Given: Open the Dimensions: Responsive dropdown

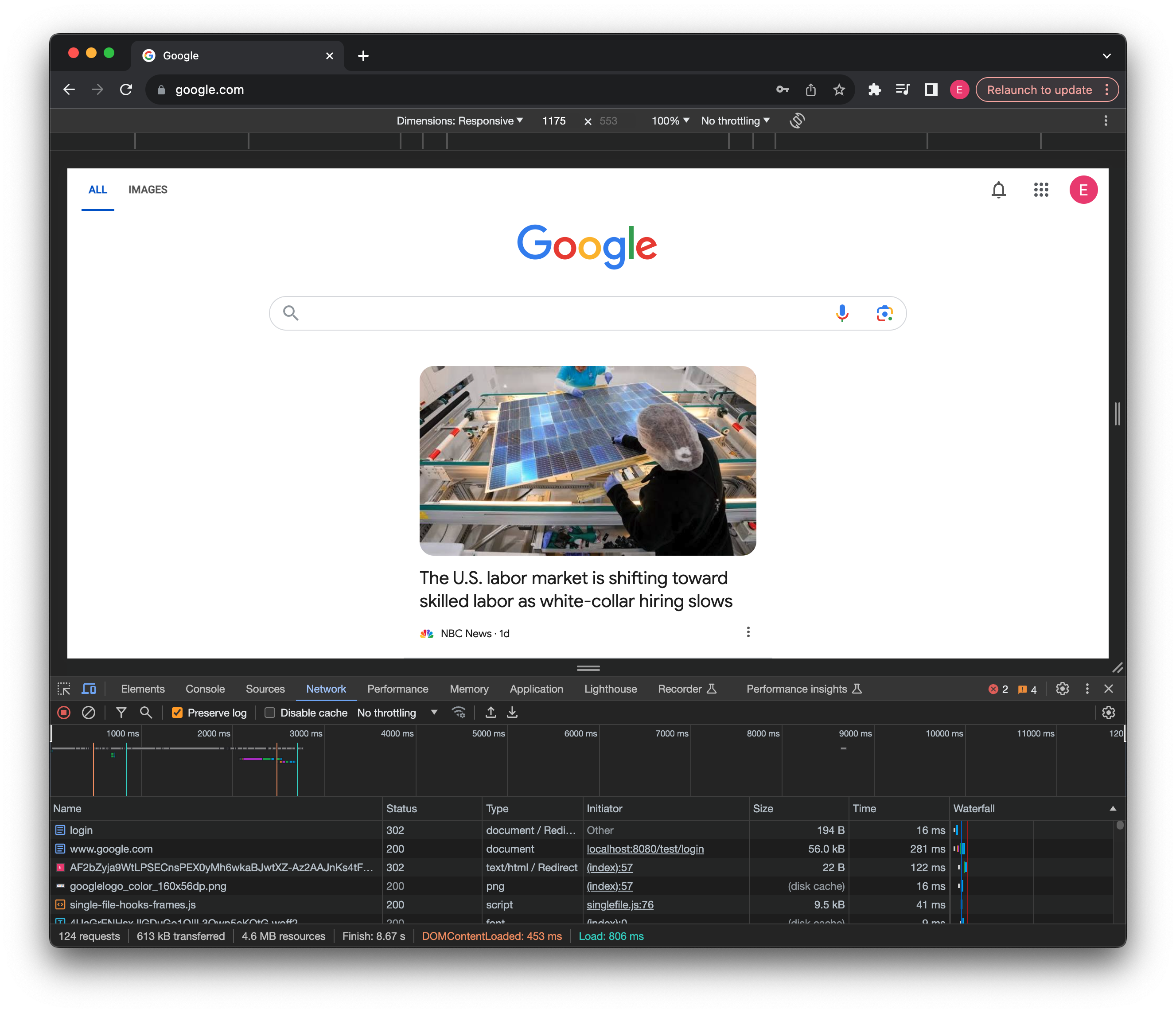Looking at the screenshot, I should (460, 121).
